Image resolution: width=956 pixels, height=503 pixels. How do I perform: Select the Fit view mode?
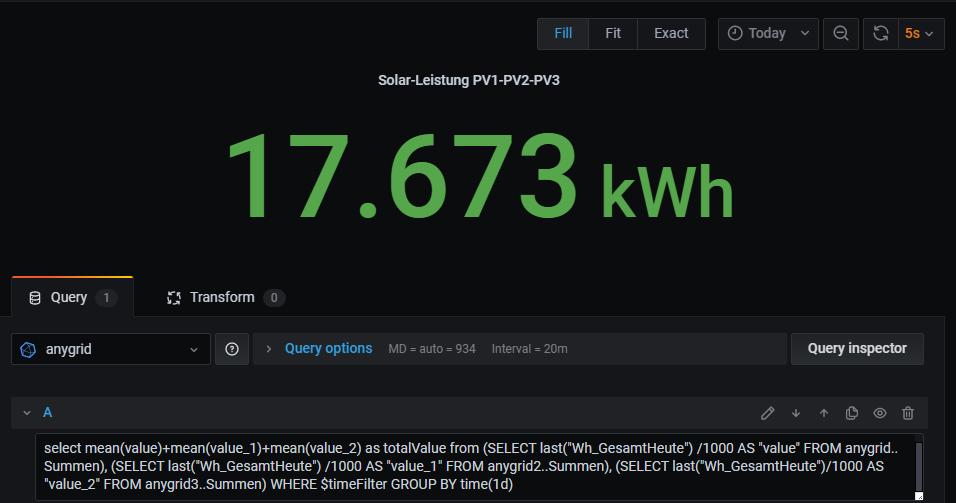613,33
